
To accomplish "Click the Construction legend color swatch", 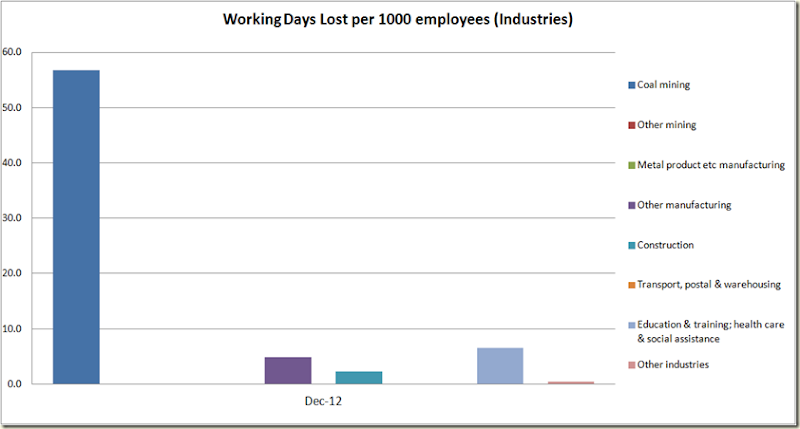I will 632,245.
